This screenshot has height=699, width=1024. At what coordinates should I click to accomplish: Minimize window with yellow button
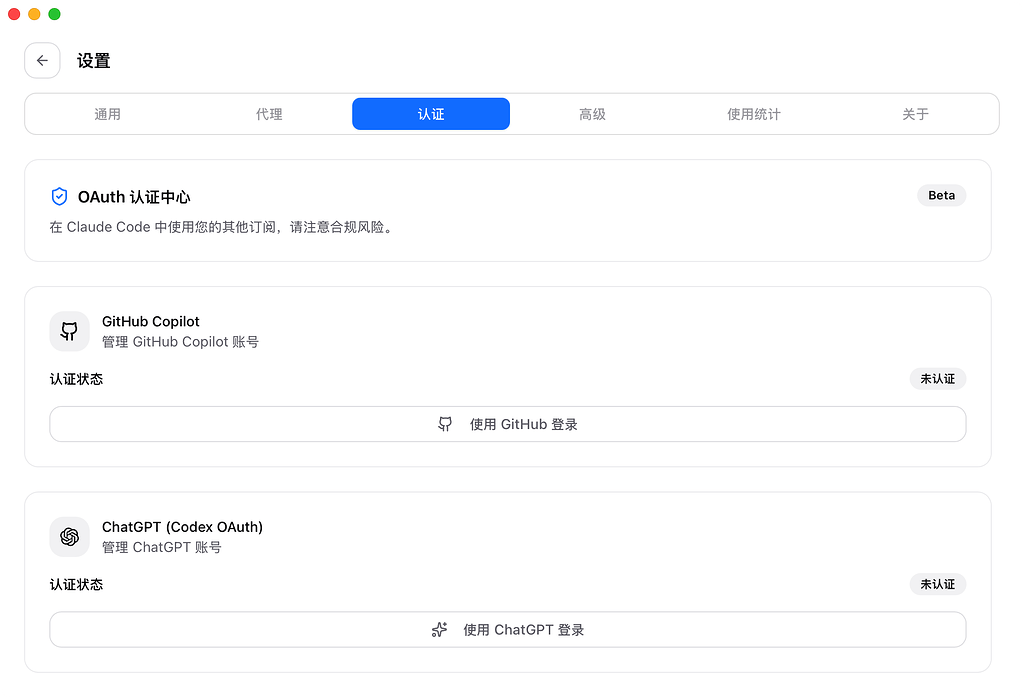click(x=35, y=14)
